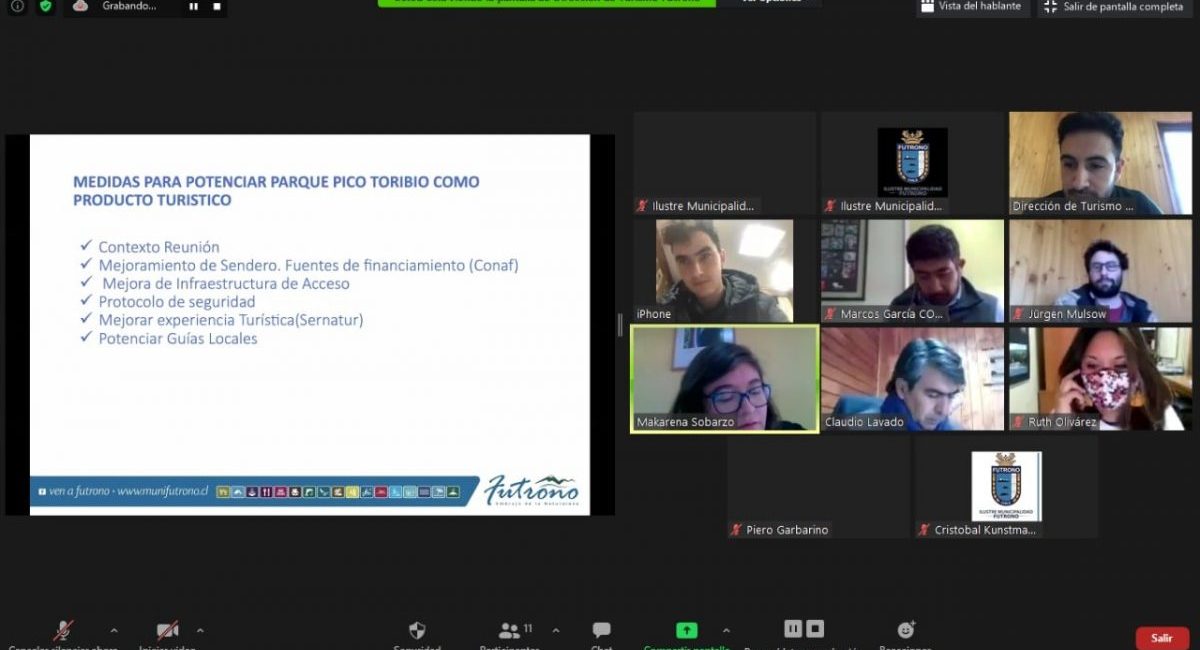Pause recording in the bottom toolbar

[793, 629]
